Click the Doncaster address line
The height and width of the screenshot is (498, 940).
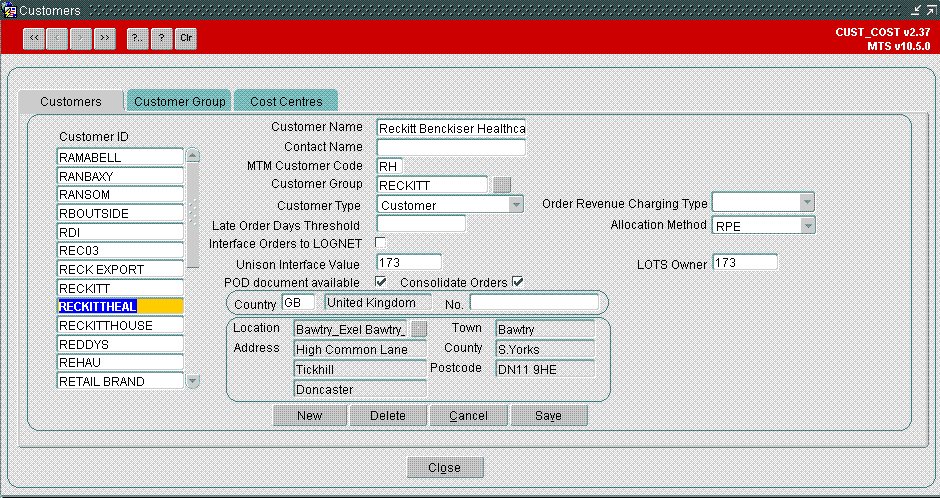click(360, 389)
